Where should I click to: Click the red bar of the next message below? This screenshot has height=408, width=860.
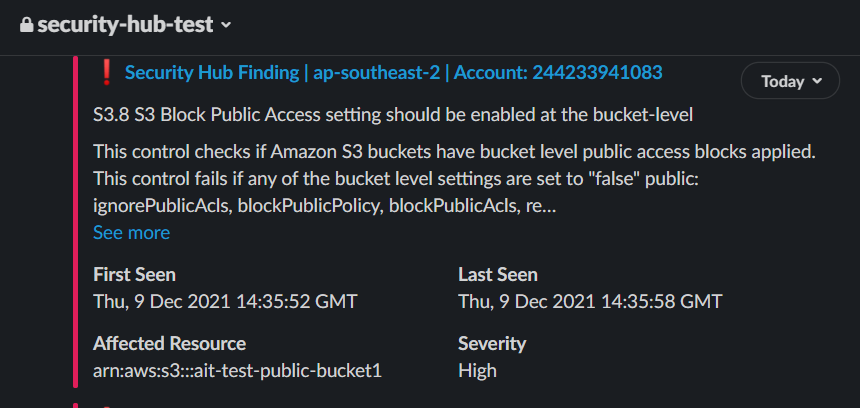click(x=75, y=406)
